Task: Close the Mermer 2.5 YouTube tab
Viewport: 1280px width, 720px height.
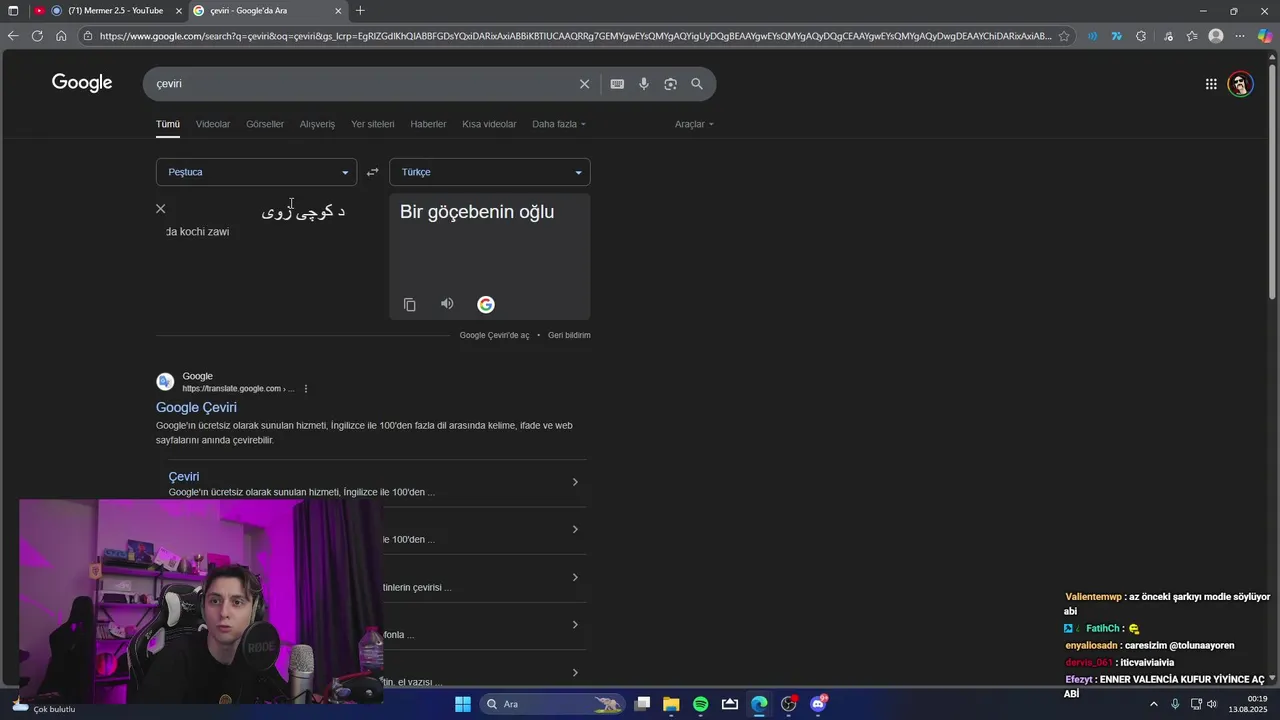Action: click(x=179, y=11)
